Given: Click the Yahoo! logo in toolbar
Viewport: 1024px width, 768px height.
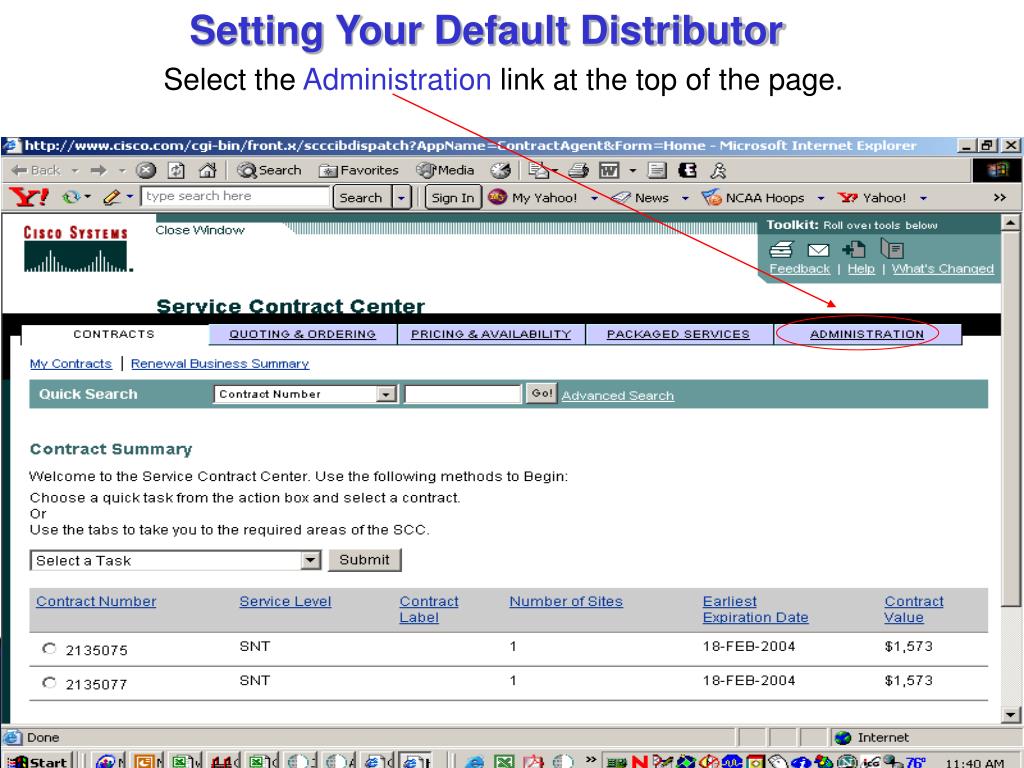Looking at the screenshot, I should (29, 197).
